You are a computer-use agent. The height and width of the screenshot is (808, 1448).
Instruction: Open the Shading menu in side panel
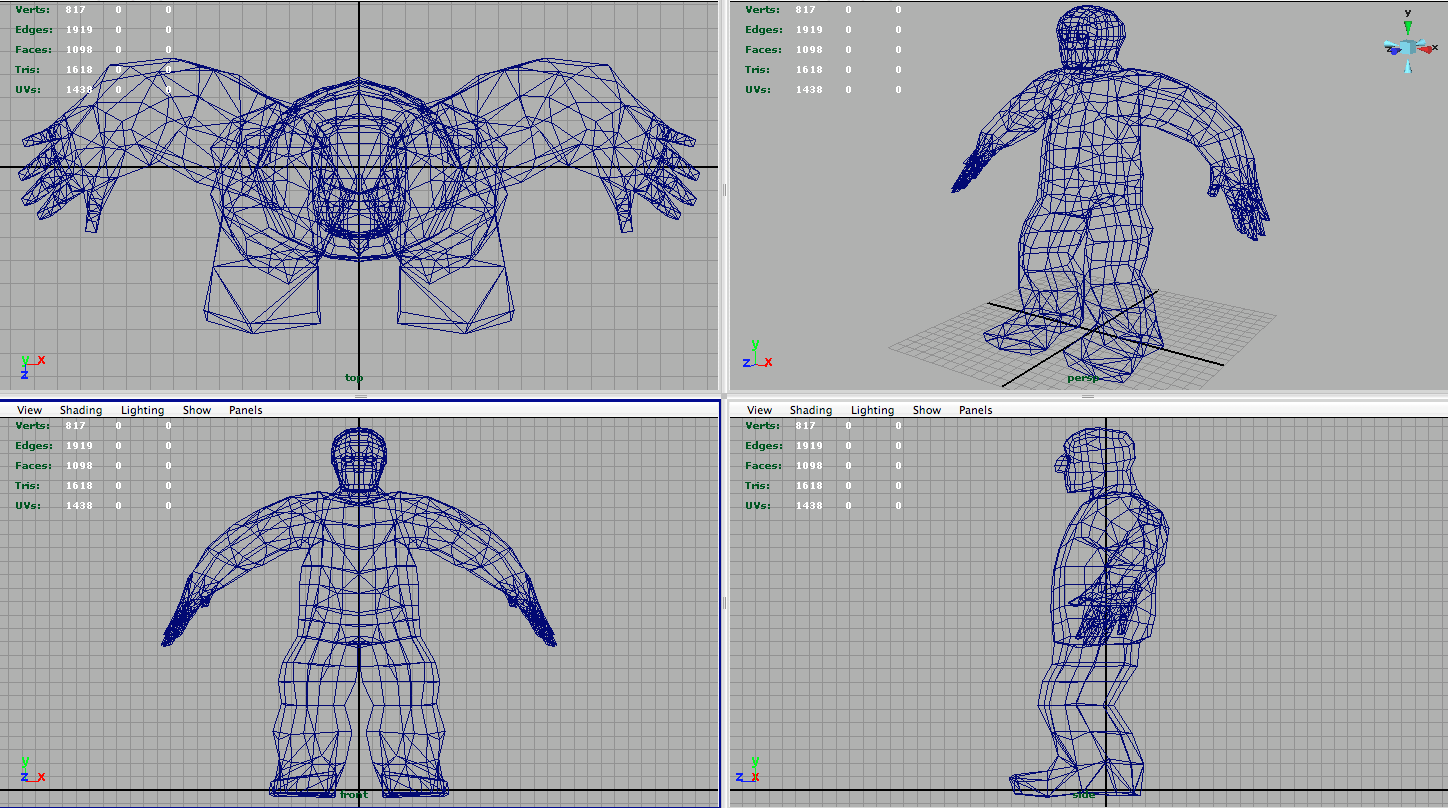pyautogui.click(x=811, y=410)
